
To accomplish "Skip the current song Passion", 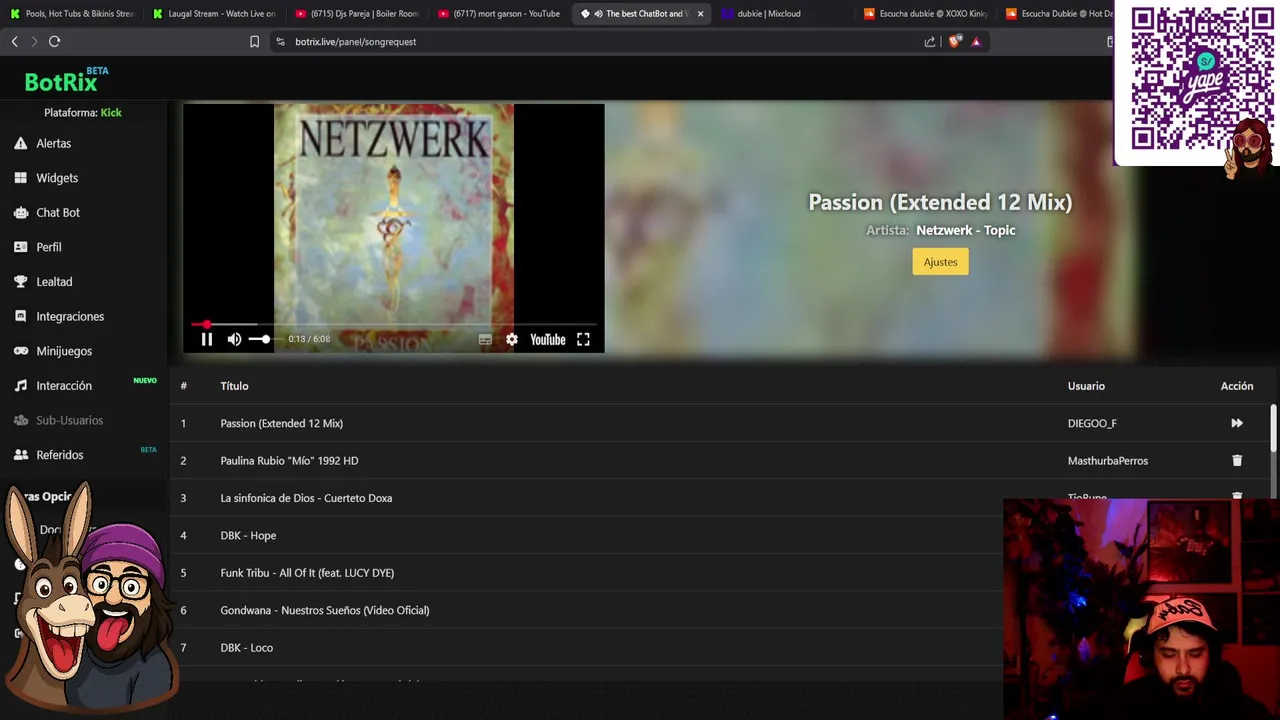I will tap(1237, 423).
